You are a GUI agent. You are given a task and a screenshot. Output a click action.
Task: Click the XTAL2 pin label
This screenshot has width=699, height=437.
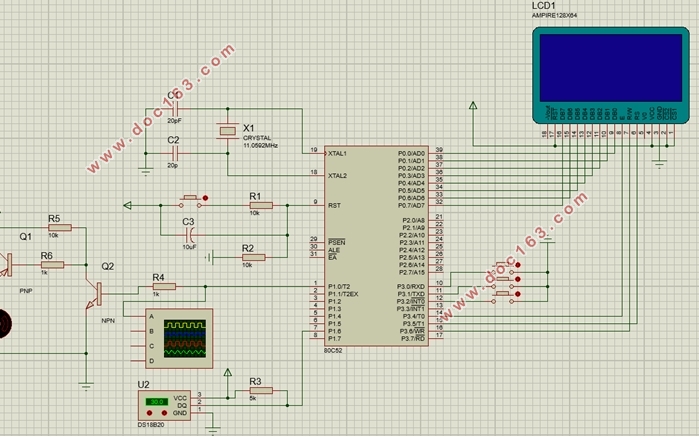[x=337, y=176]
